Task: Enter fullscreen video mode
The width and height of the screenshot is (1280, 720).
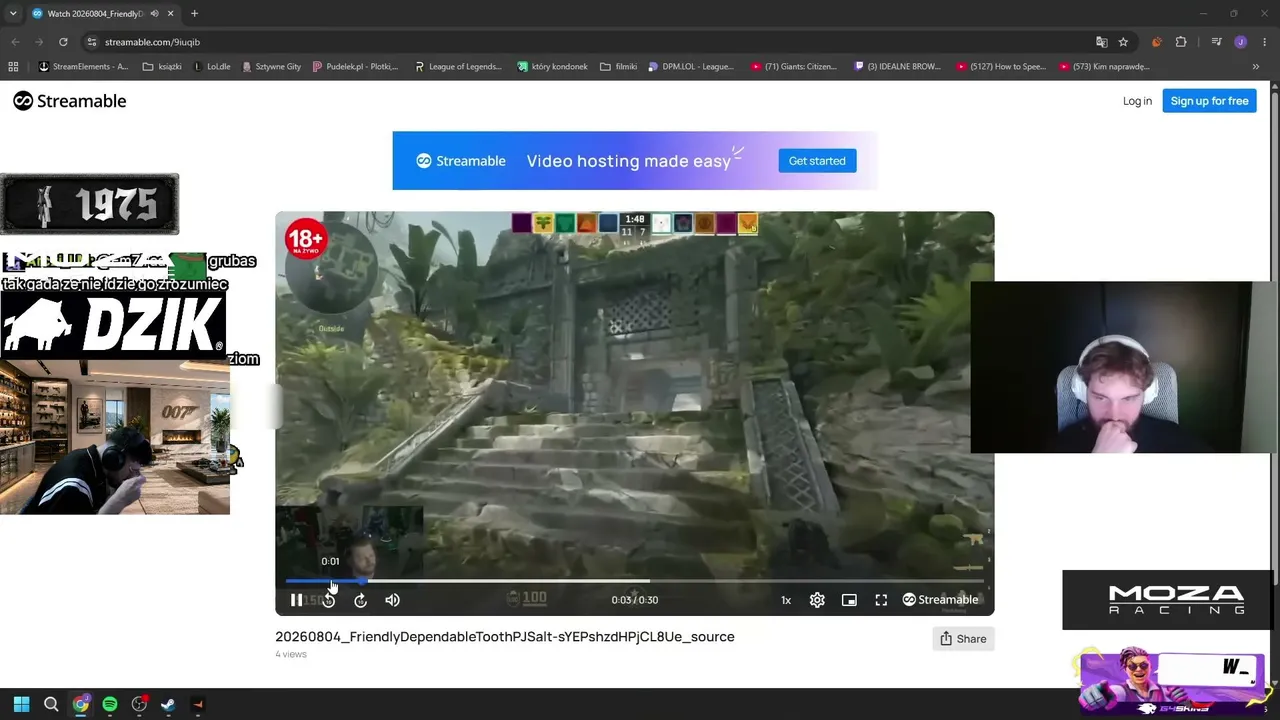Action: point(881,600)
